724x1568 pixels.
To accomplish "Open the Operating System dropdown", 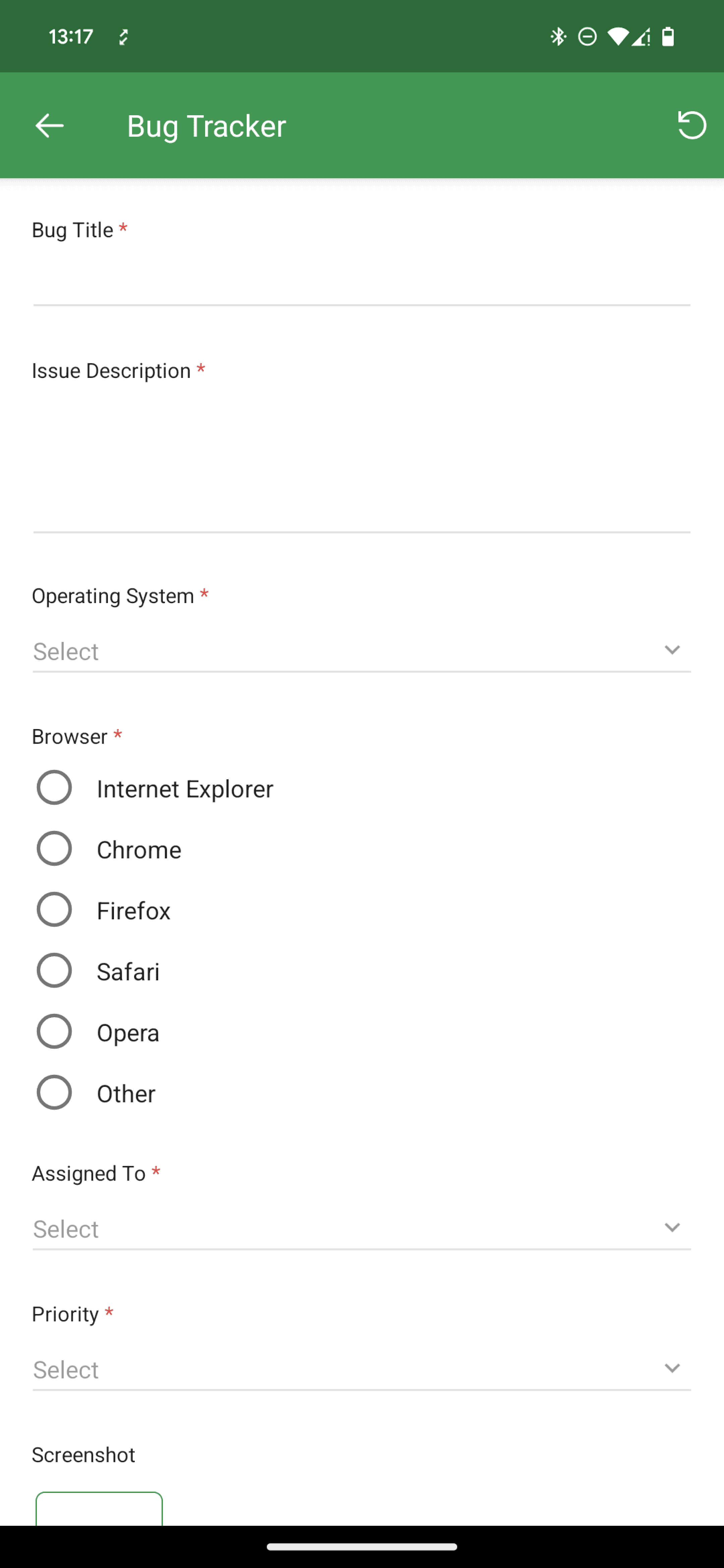I will (x=362, y=651).
